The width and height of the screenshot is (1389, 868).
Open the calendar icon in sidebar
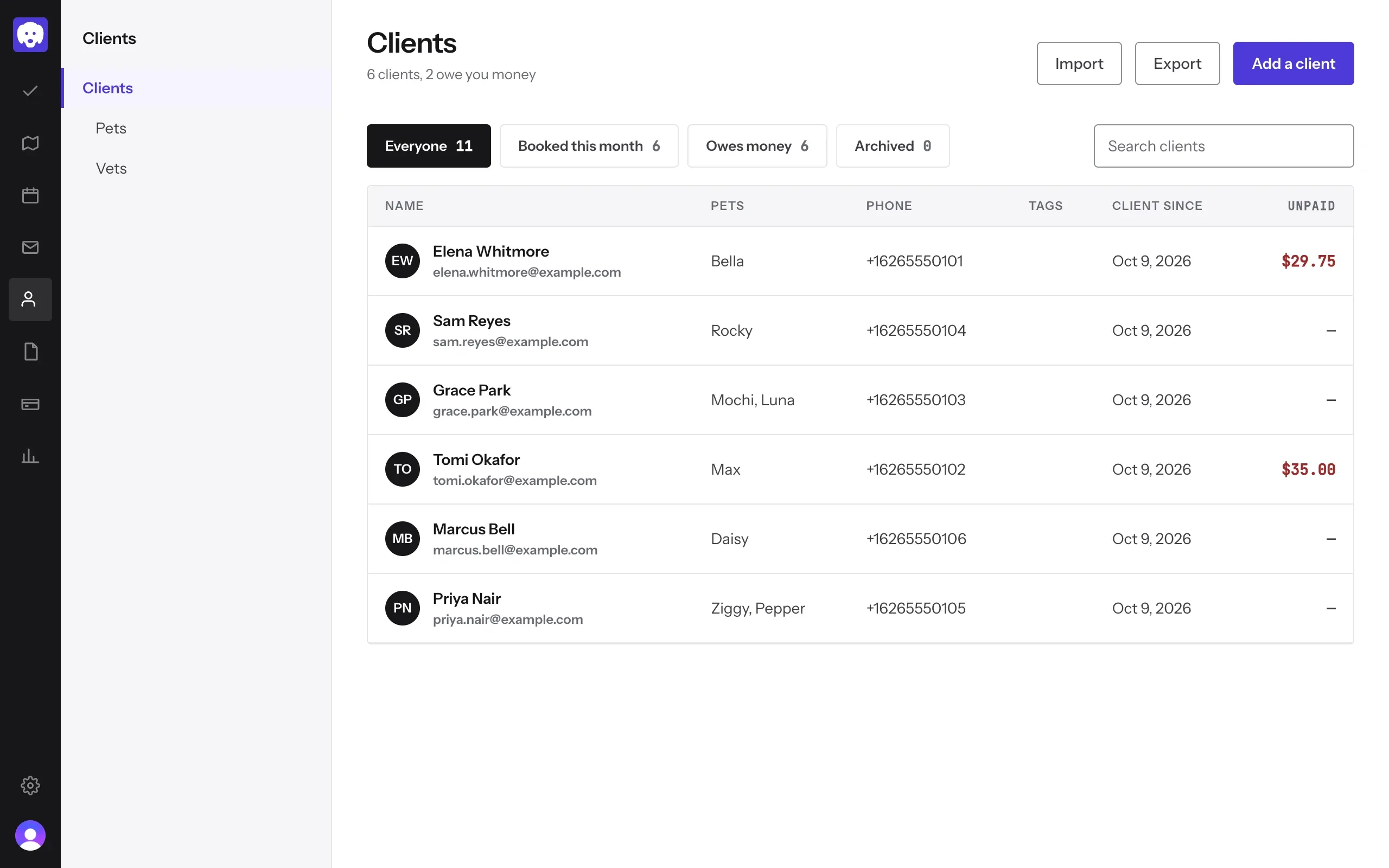(30, 195)
